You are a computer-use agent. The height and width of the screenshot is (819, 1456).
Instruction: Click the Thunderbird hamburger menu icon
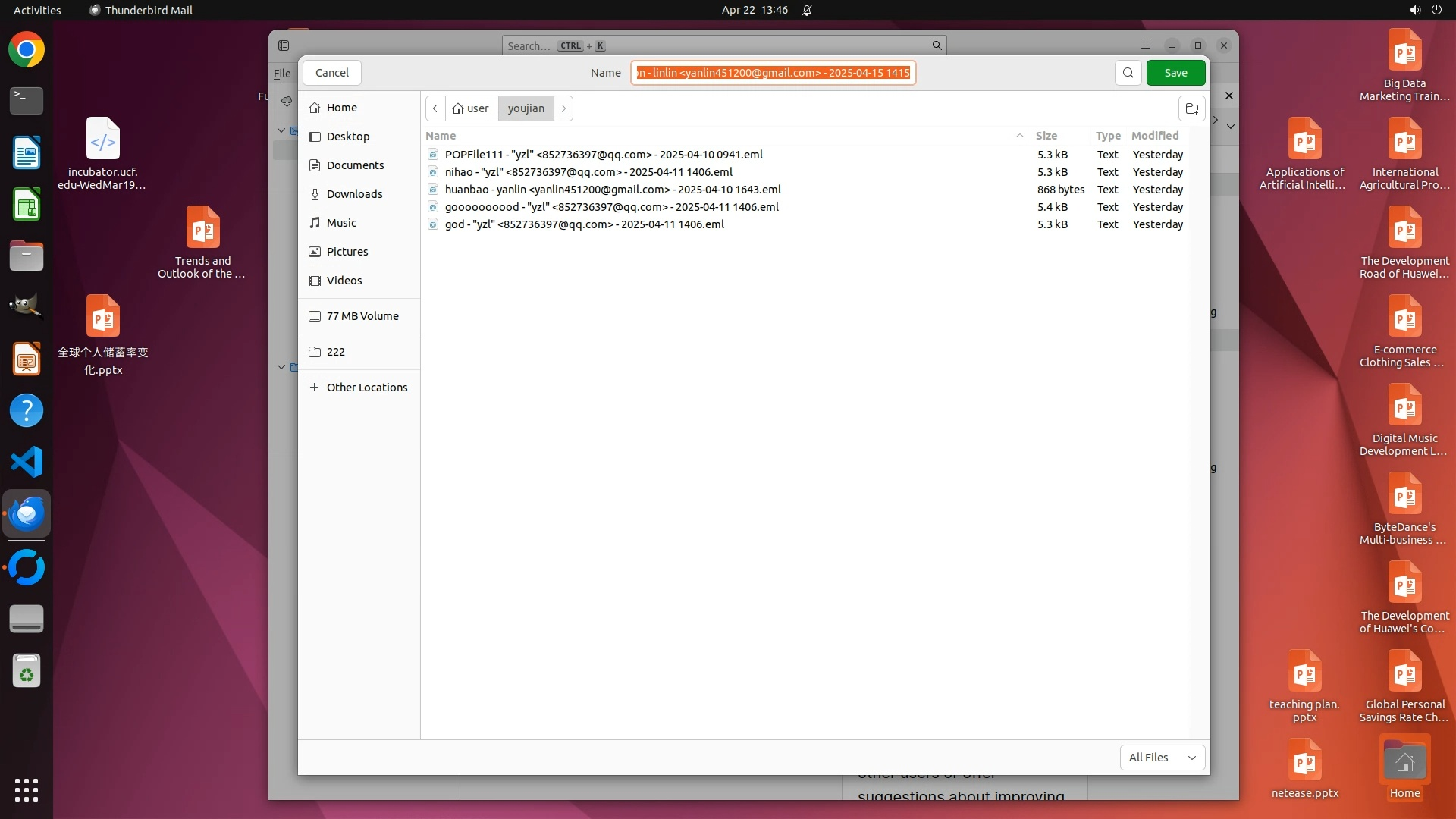click(x=1146, y=45)
